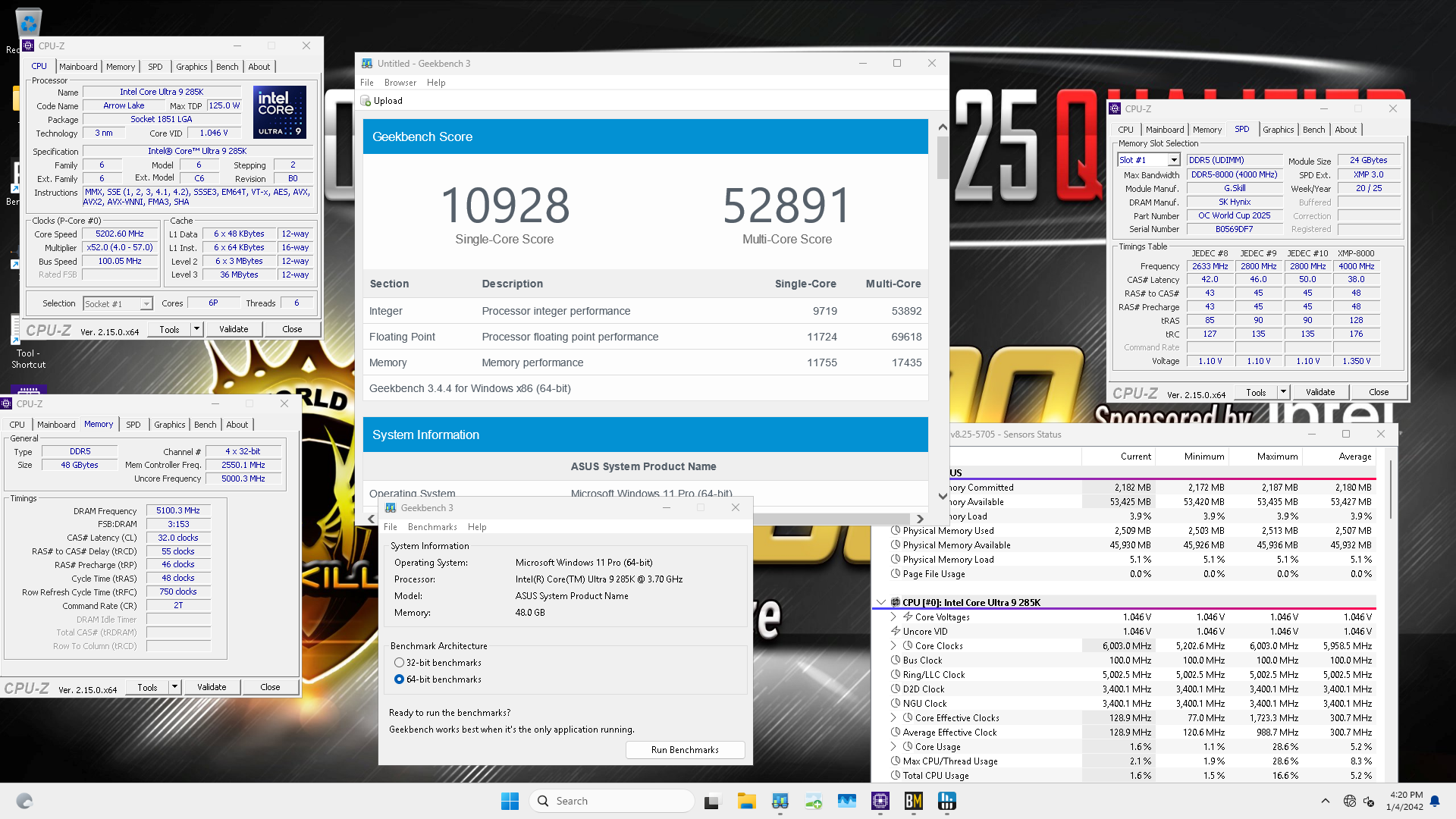The image size is (1456, 819).
Task: Click the Physical Memory Used sensor icon
Action: click(x=896, y=531)
